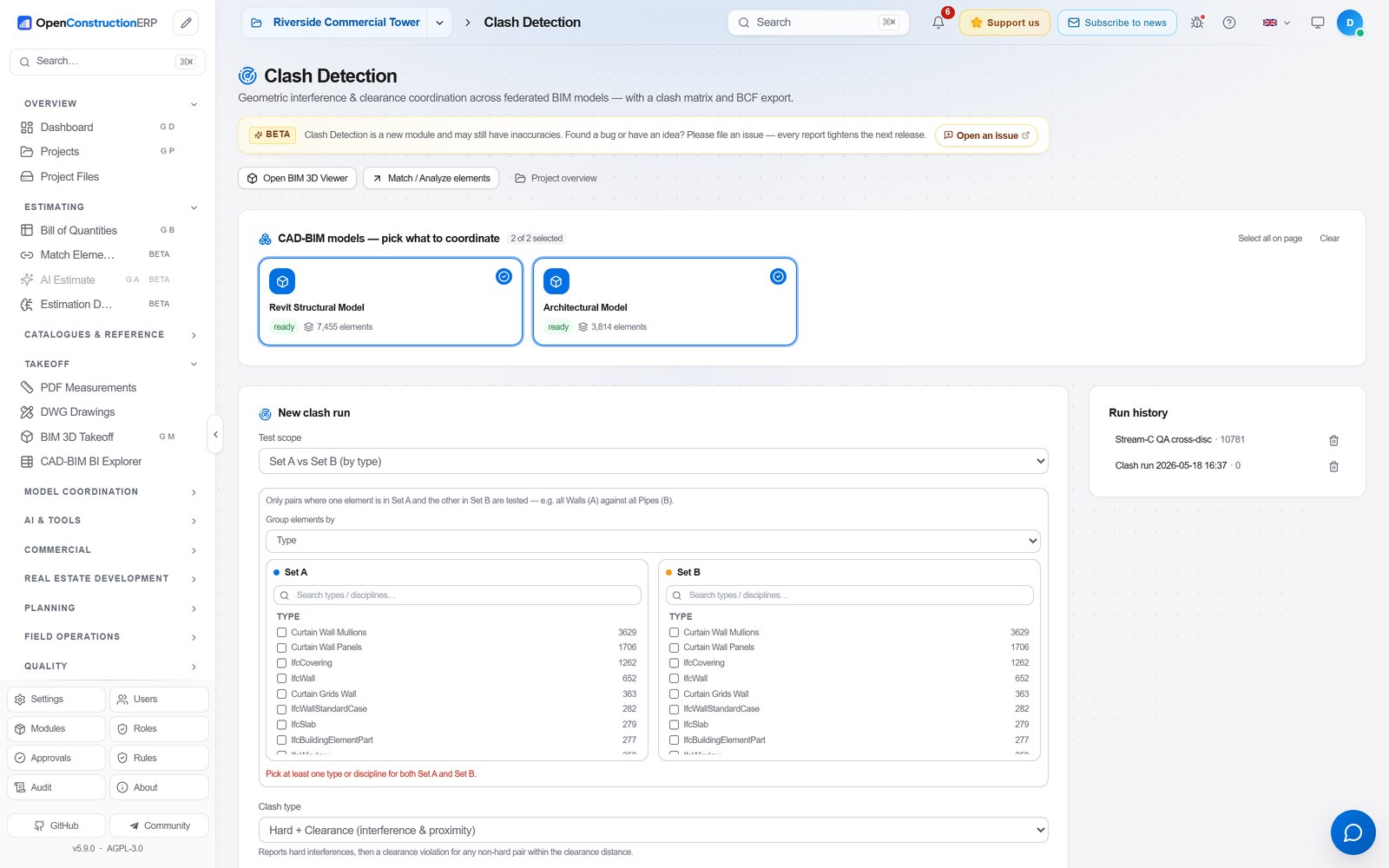This screenshot has width=1389, height=868.
Task: Expand the Planning section
Action: [194, 608]
